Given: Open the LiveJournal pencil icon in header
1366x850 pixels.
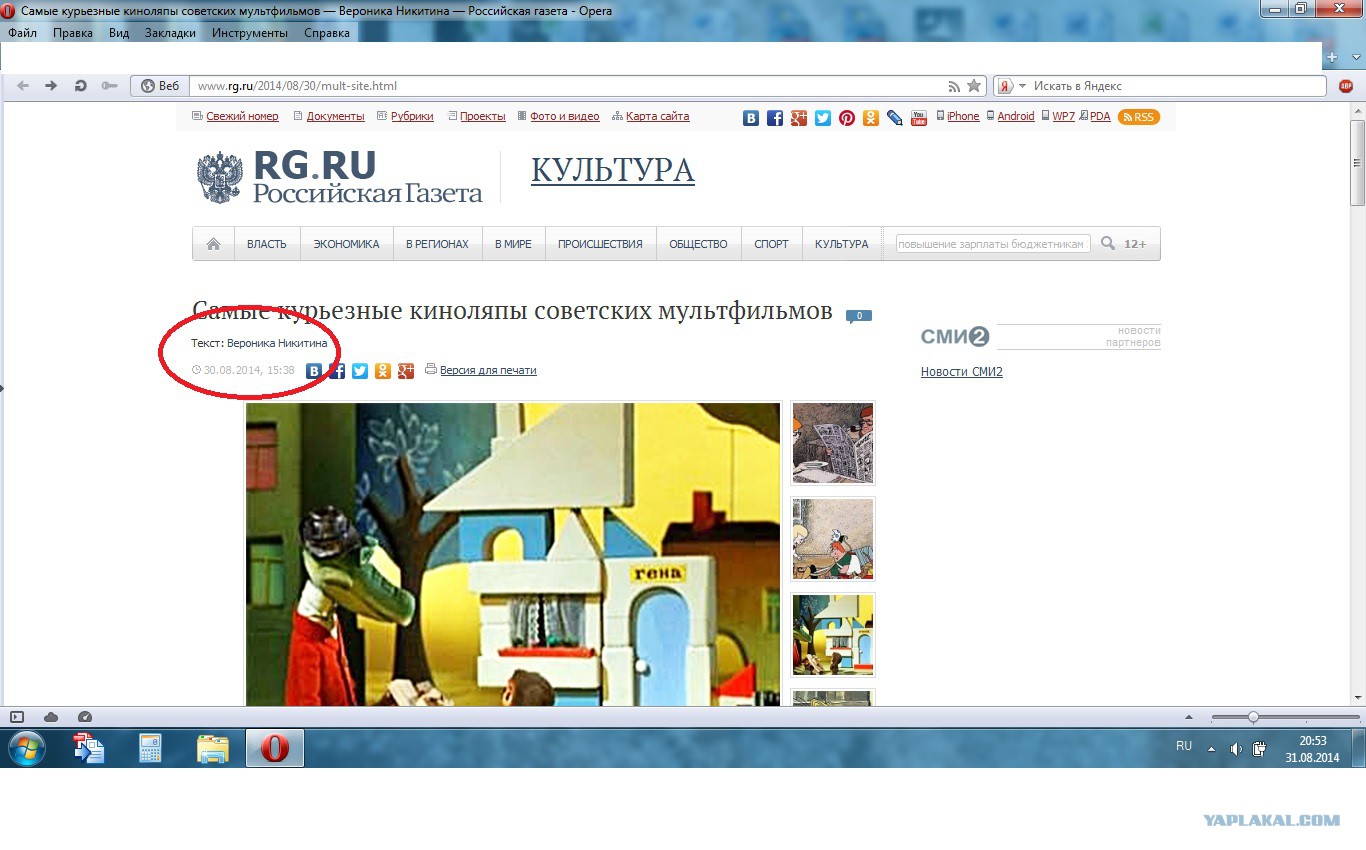Looking at the screenshot, I should 895,118.
